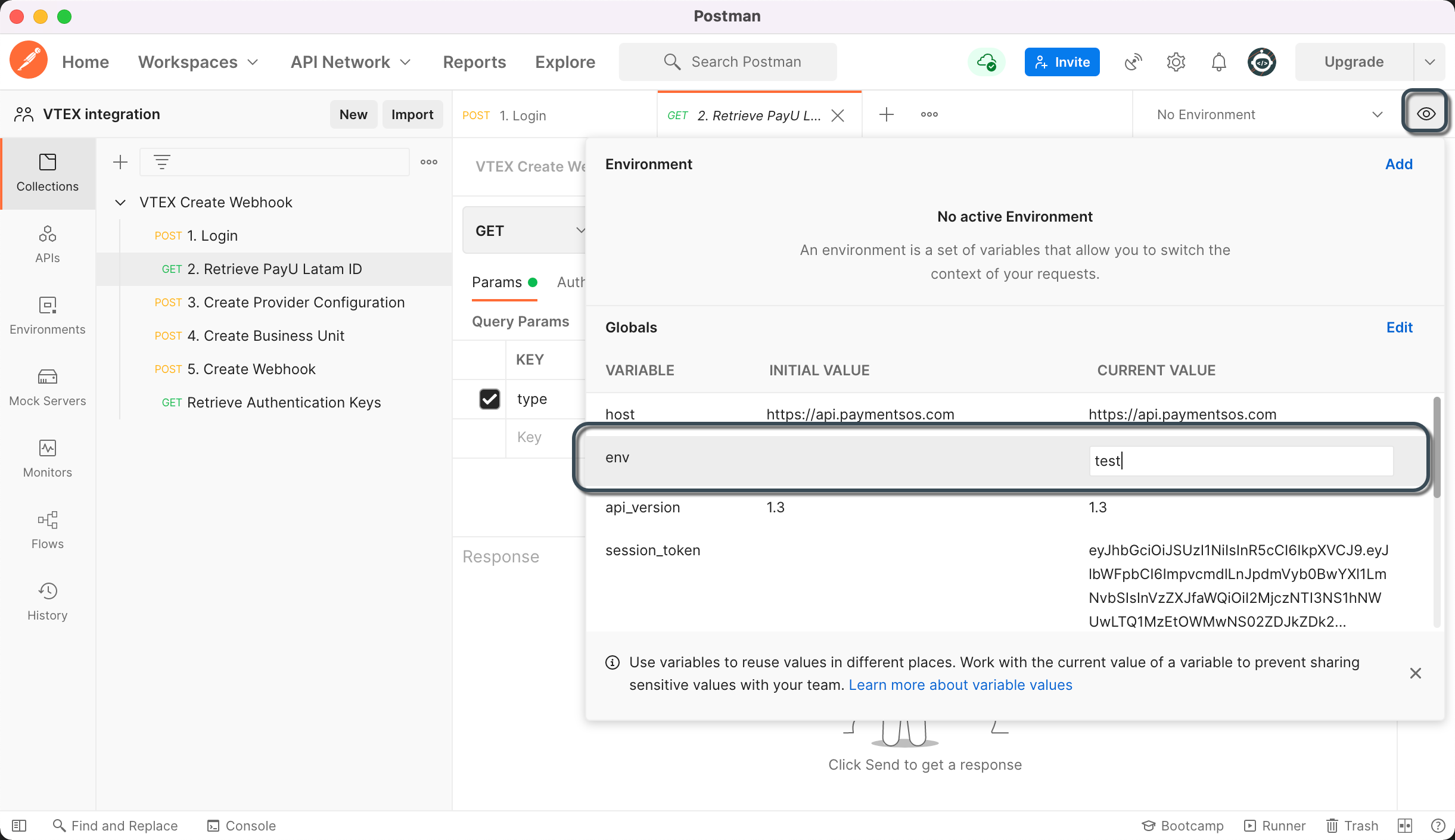
Task: Open the Mock Servers sidebar panel
Action: click(48, 387)
